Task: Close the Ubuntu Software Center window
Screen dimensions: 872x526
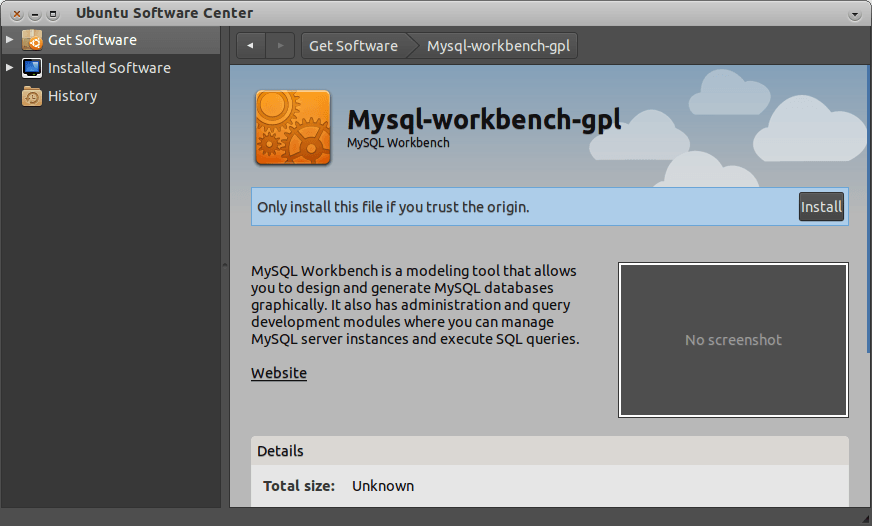Action: point(16,14)
